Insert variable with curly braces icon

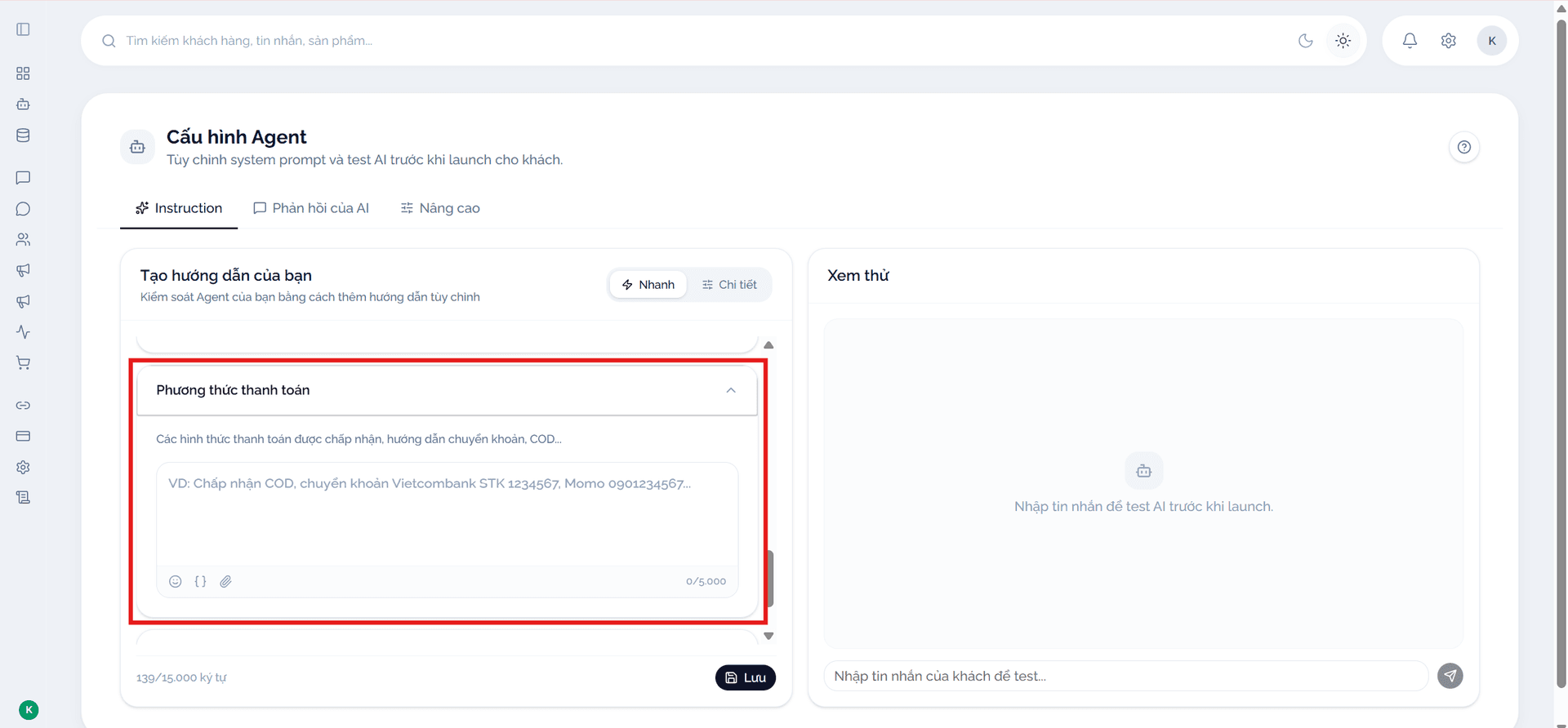[x=201, y=581]
